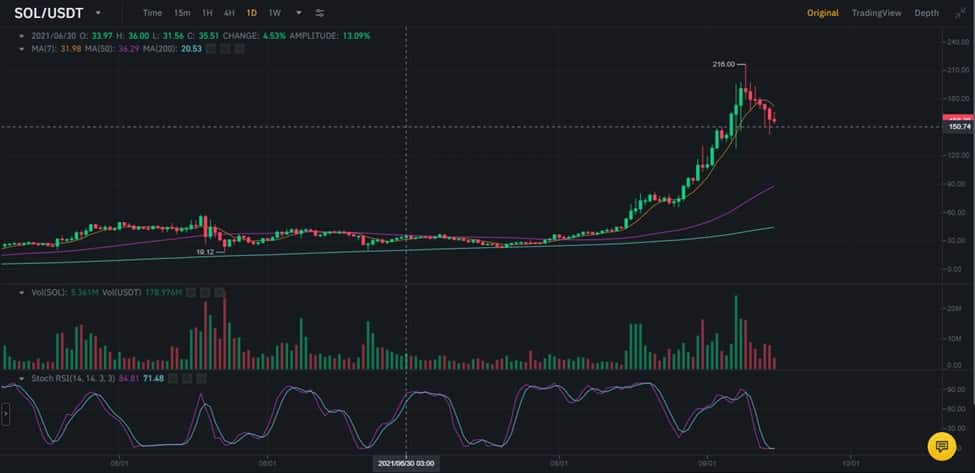Click the middle icon button in Stoch RSI row
Viewport: 975px width, 473px height.
click(187, 378)
